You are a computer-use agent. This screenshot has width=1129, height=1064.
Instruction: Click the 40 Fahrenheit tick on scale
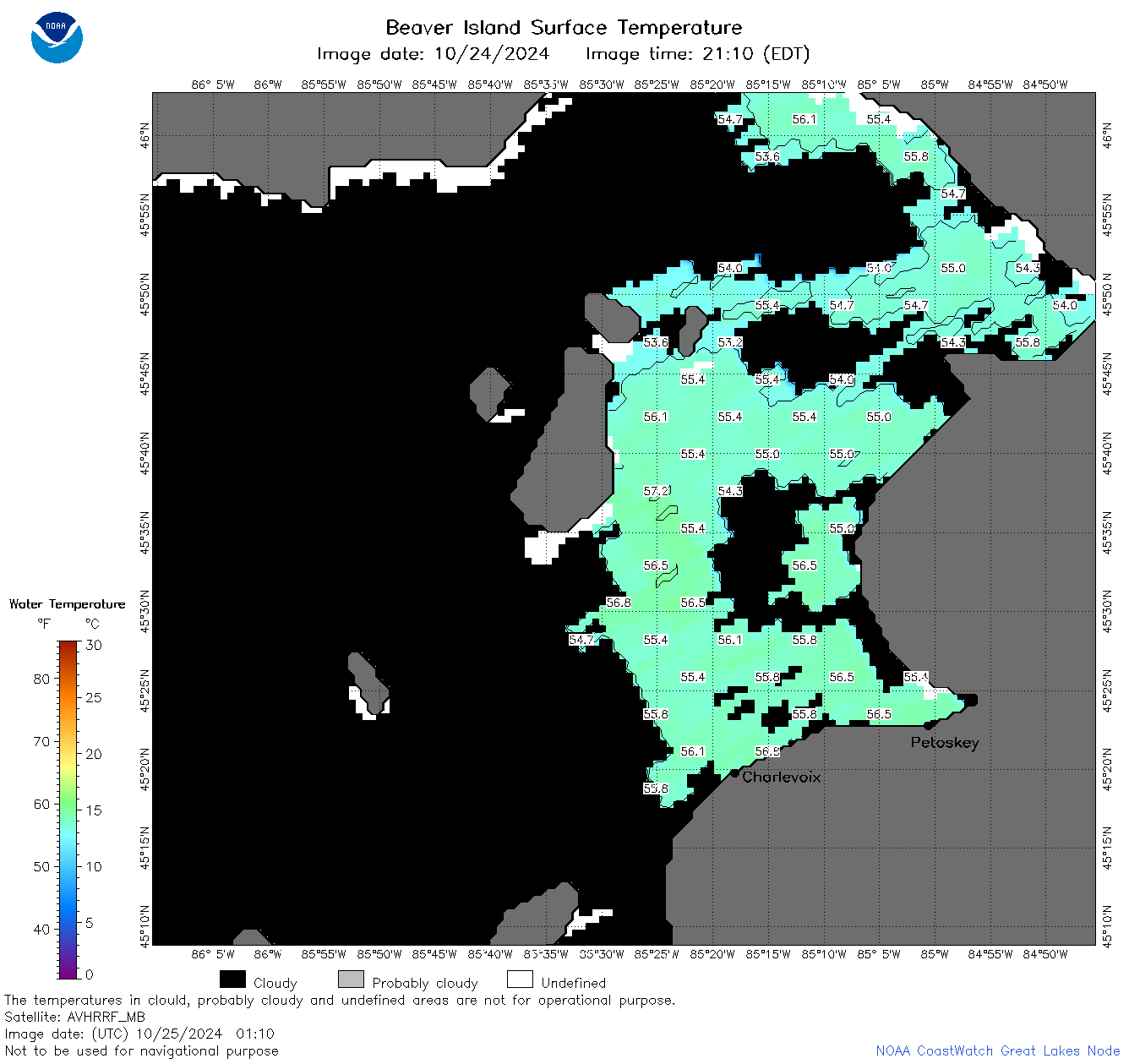click(41, 929)
